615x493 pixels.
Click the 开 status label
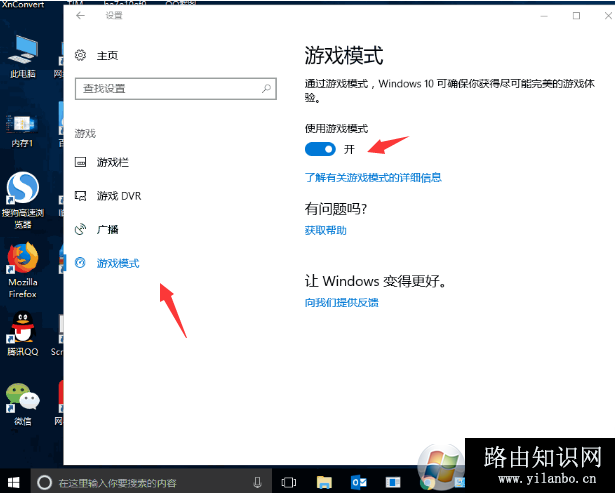[x=349, y=149]
